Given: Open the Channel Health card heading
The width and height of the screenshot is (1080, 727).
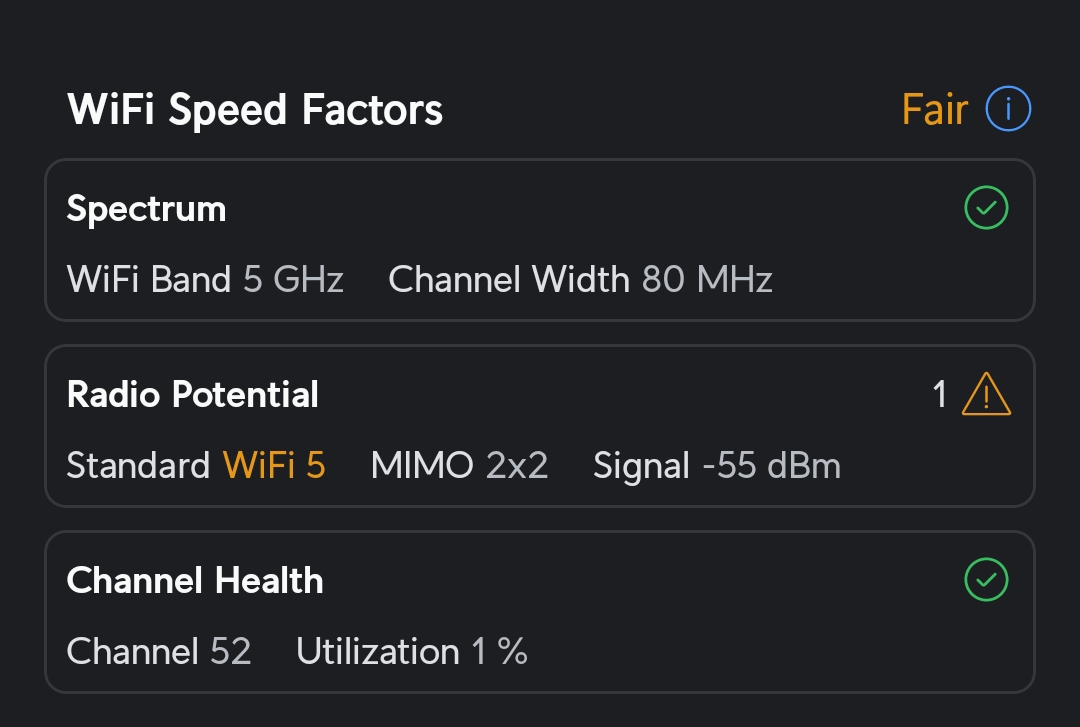Looking at the screenshot, I should (x=195, y=581).
